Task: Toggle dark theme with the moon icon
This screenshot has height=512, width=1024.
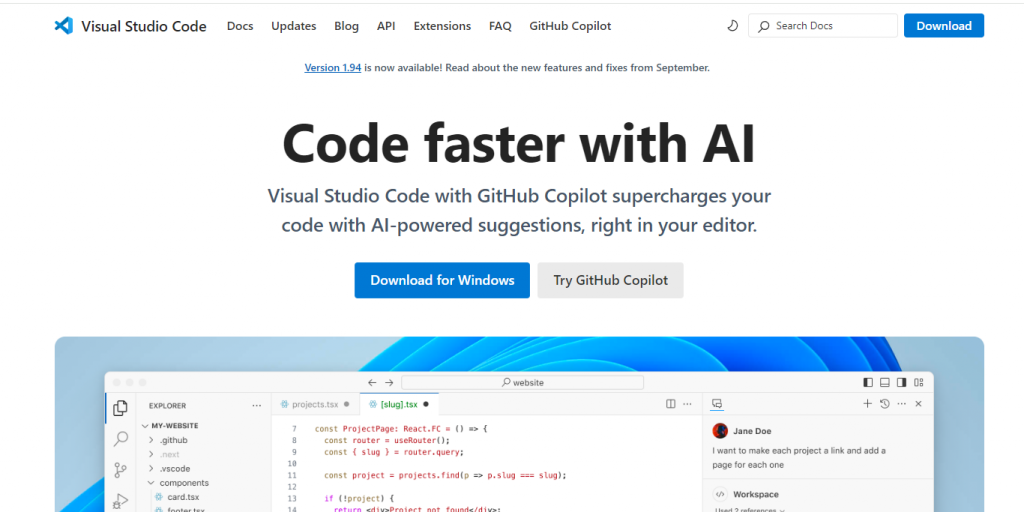Action: coord(733,26)
